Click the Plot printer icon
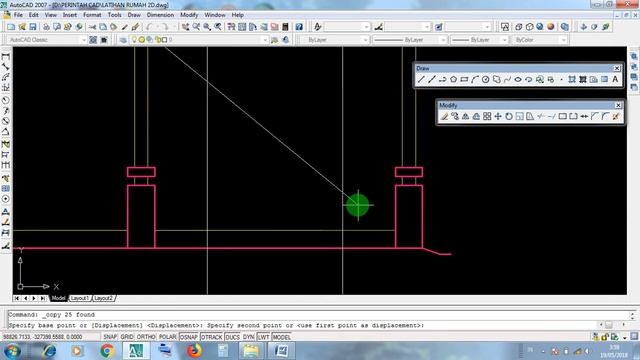The height and width of the screenshot is (360, 640). tap(46, 27)
